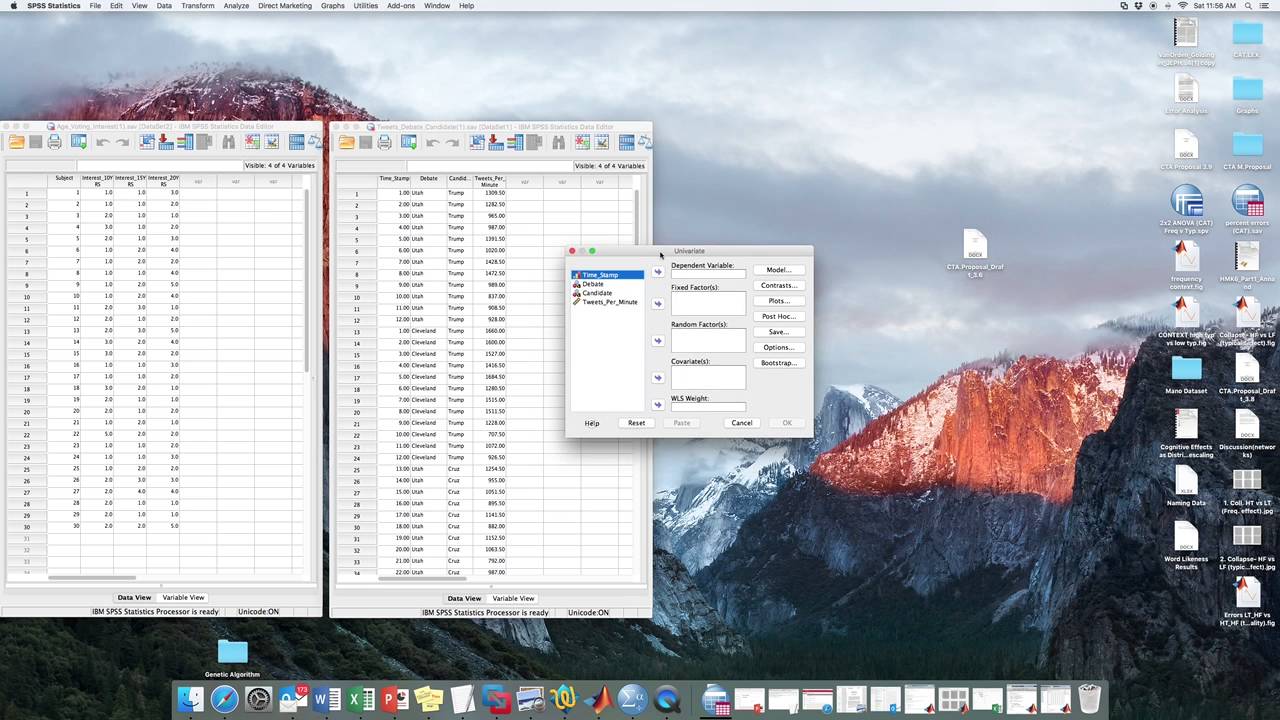Click the Save... button in Univariate dialog
Screen dimensions: 1280x720
click(x=778, y=332)
